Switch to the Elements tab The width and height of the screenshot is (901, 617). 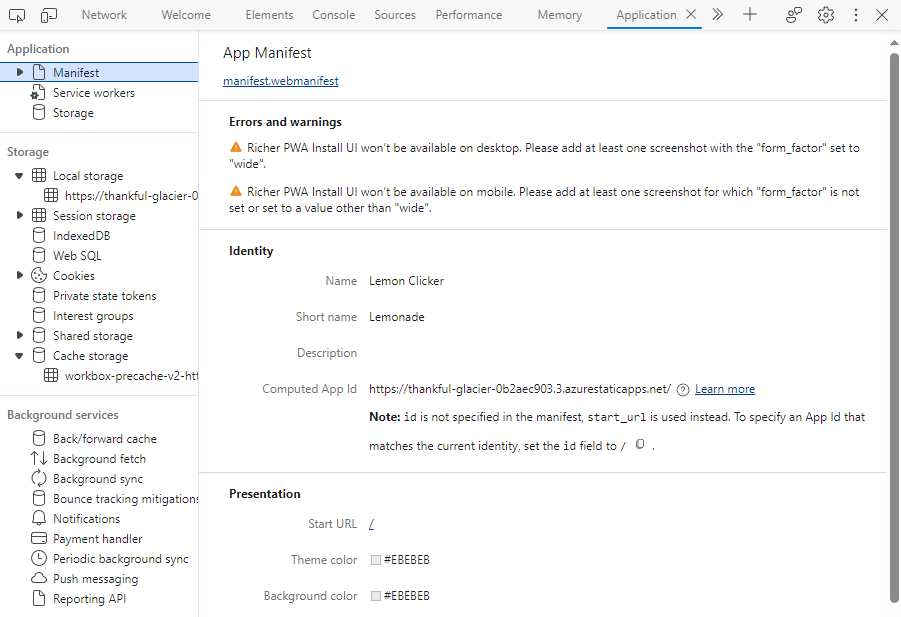pyautogui.click(x=269, y=15)
